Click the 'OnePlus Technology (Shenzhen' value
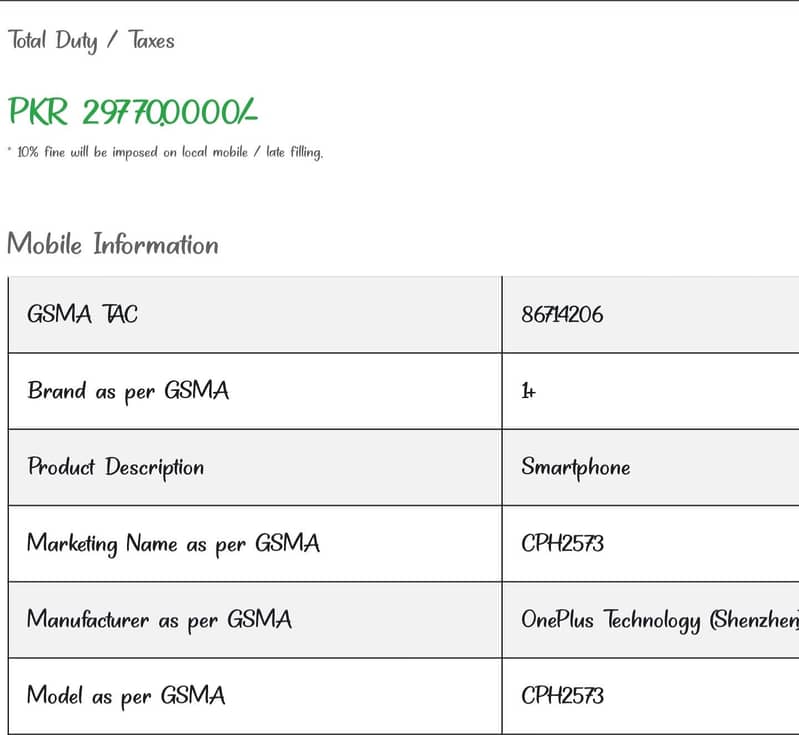799x735 pixels. [660, 621]
